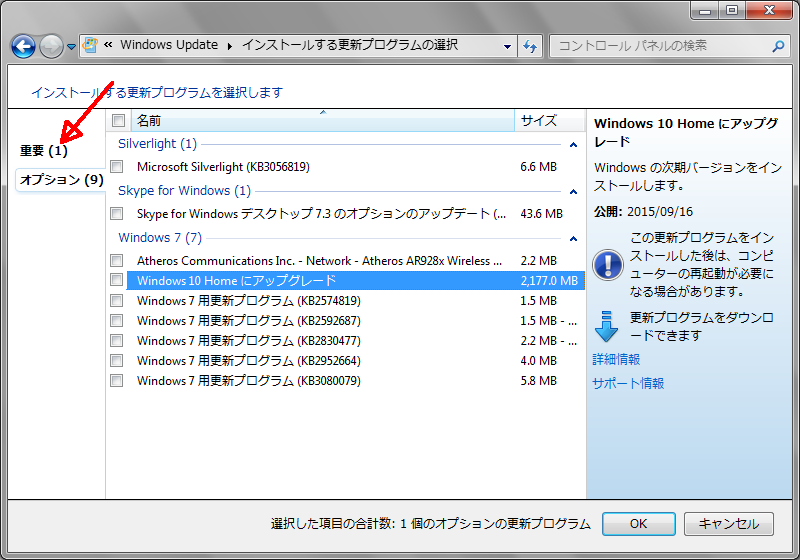Click the 43.6 MB size cell
This screenshot has width=800, height=560.
(541, 214)
